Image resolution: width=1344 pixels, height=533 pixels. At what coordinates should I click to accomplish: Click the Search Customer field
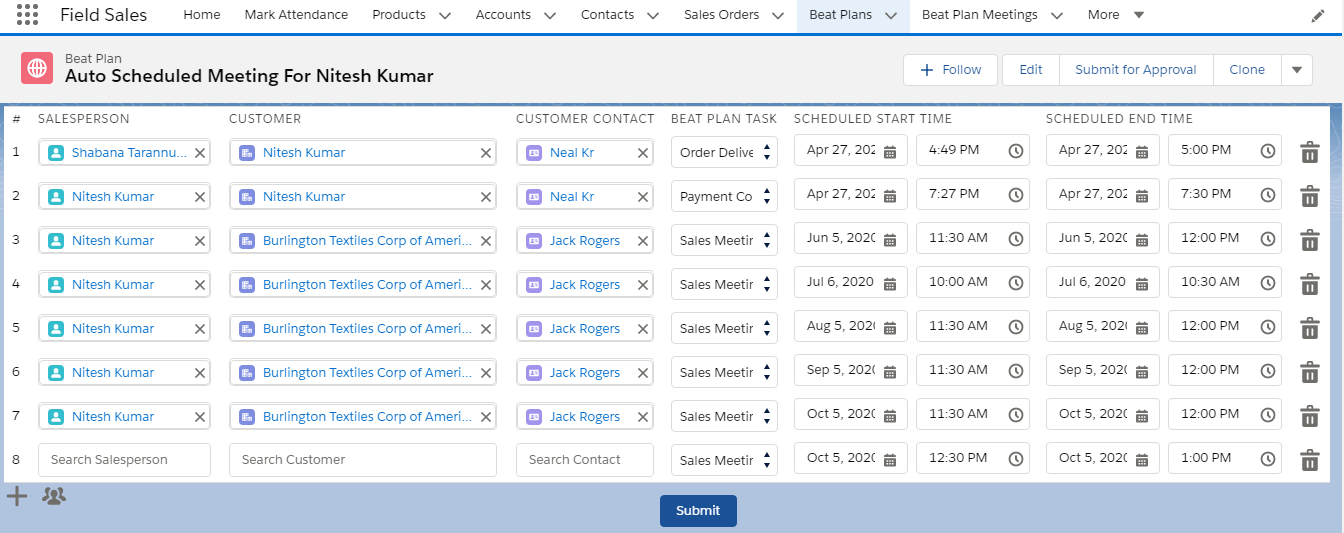coord(363,460)
